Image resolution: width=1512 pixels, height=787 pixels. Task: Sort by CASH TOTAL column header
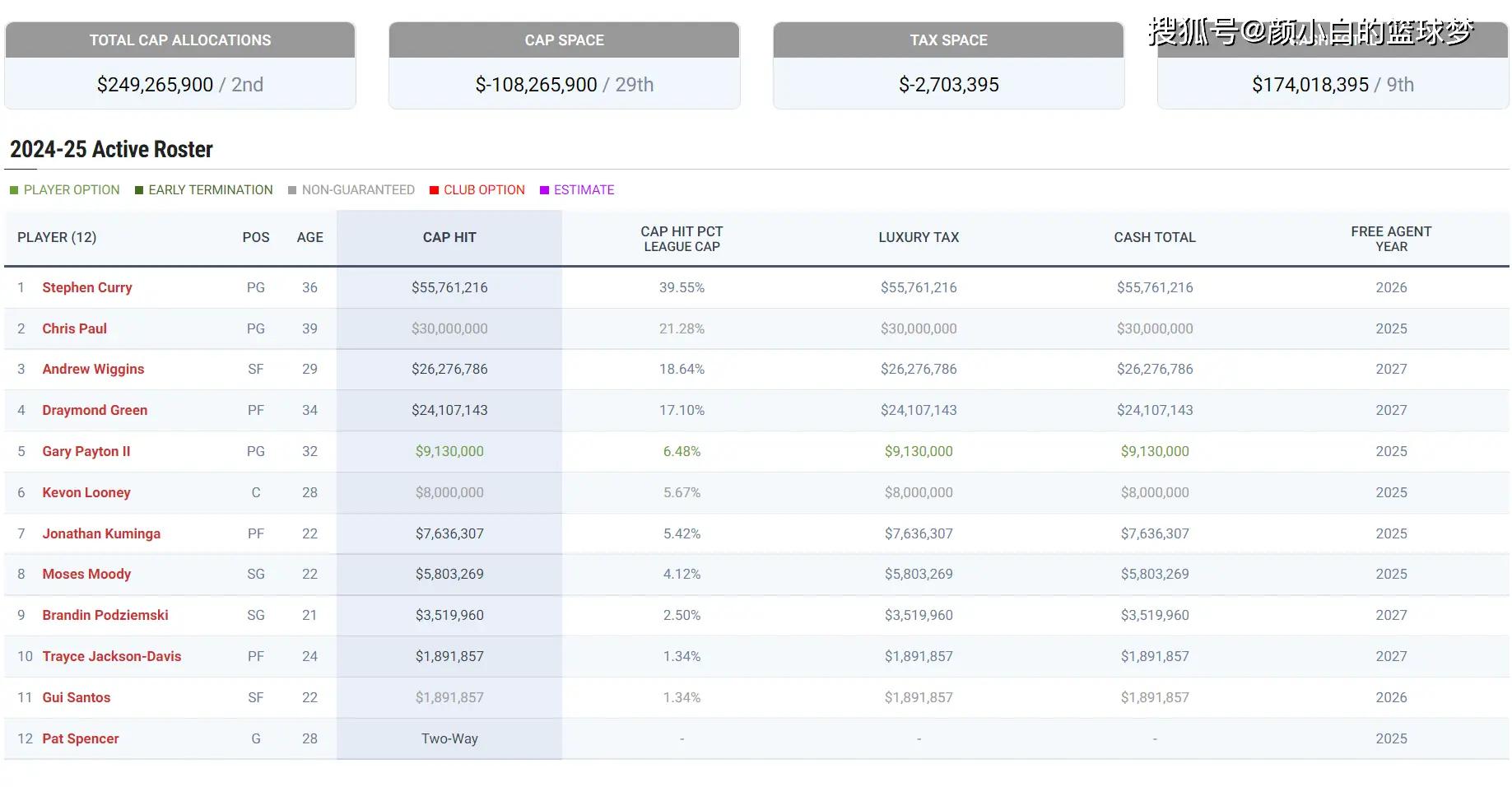click(x=1155, y=237)
